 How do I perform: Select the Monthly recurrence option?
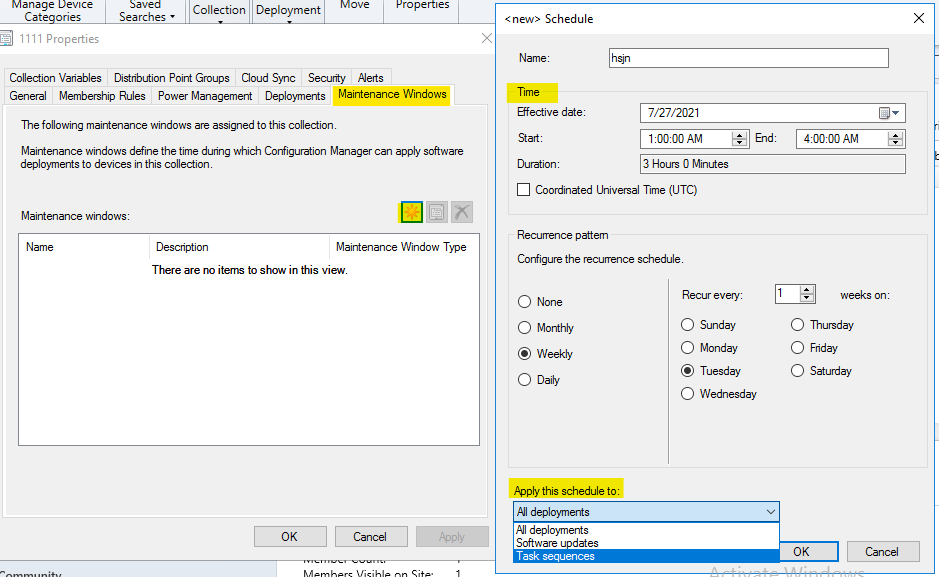pyautogui.click(x=546, y=327)
